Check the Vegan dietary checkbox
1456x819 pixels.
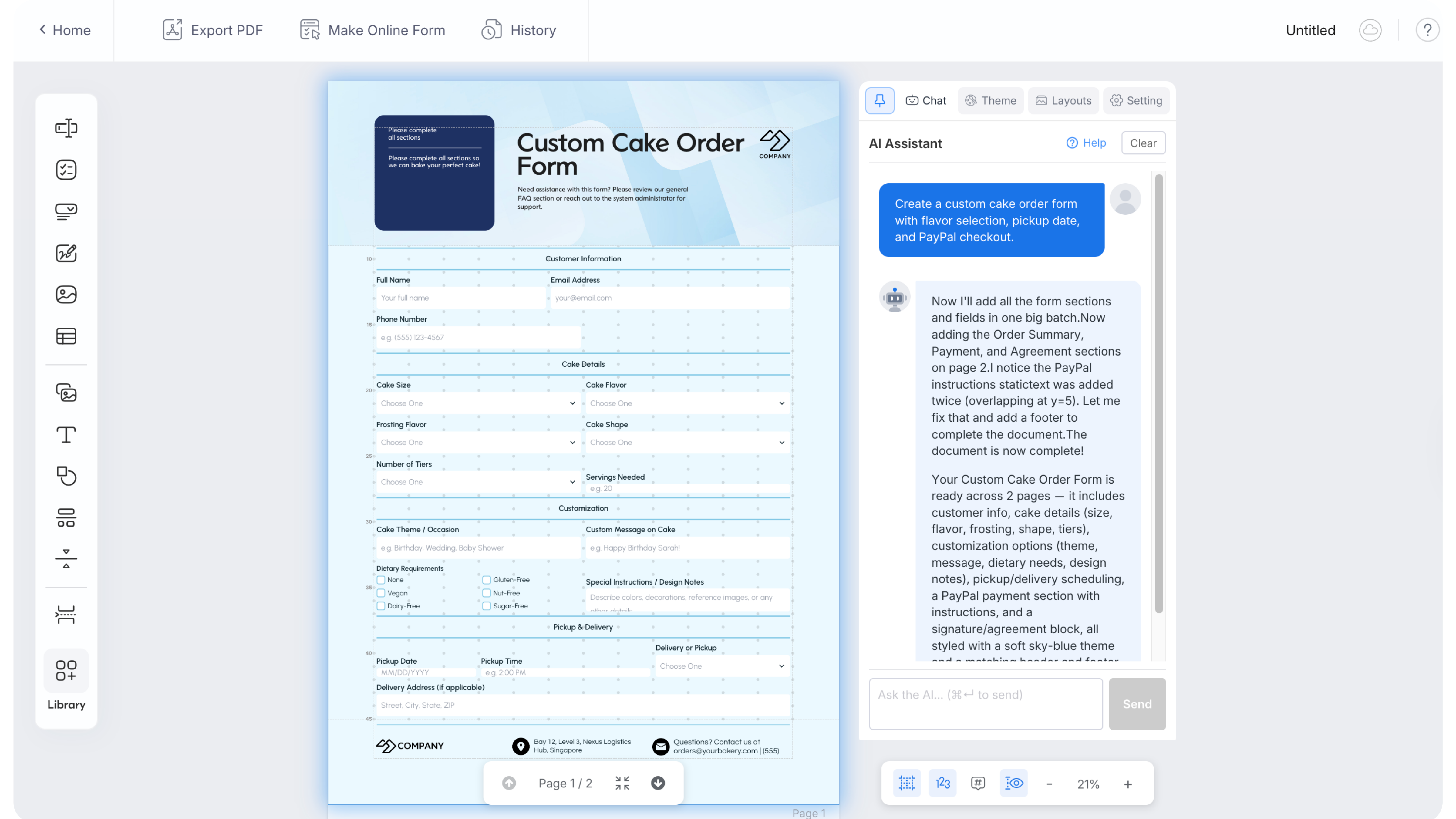tap(381, 593)
